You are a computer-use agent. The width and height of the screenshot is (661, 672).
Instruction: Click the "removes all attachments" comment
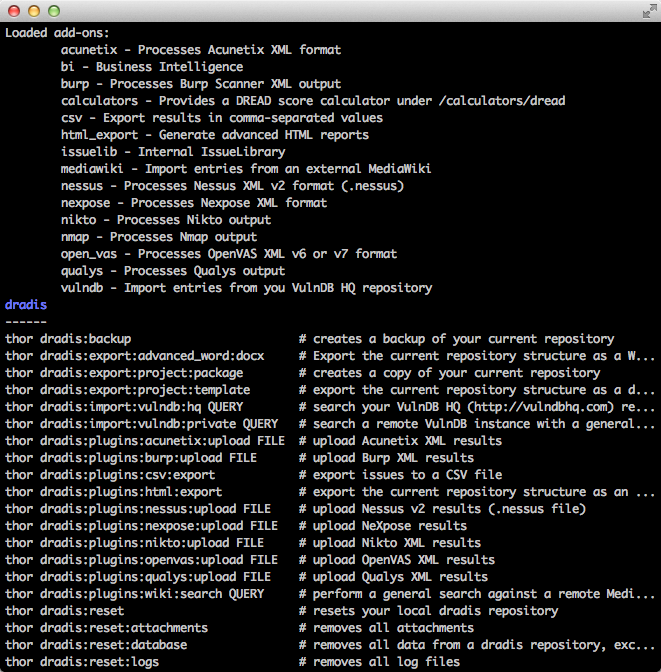click(386, 628)
